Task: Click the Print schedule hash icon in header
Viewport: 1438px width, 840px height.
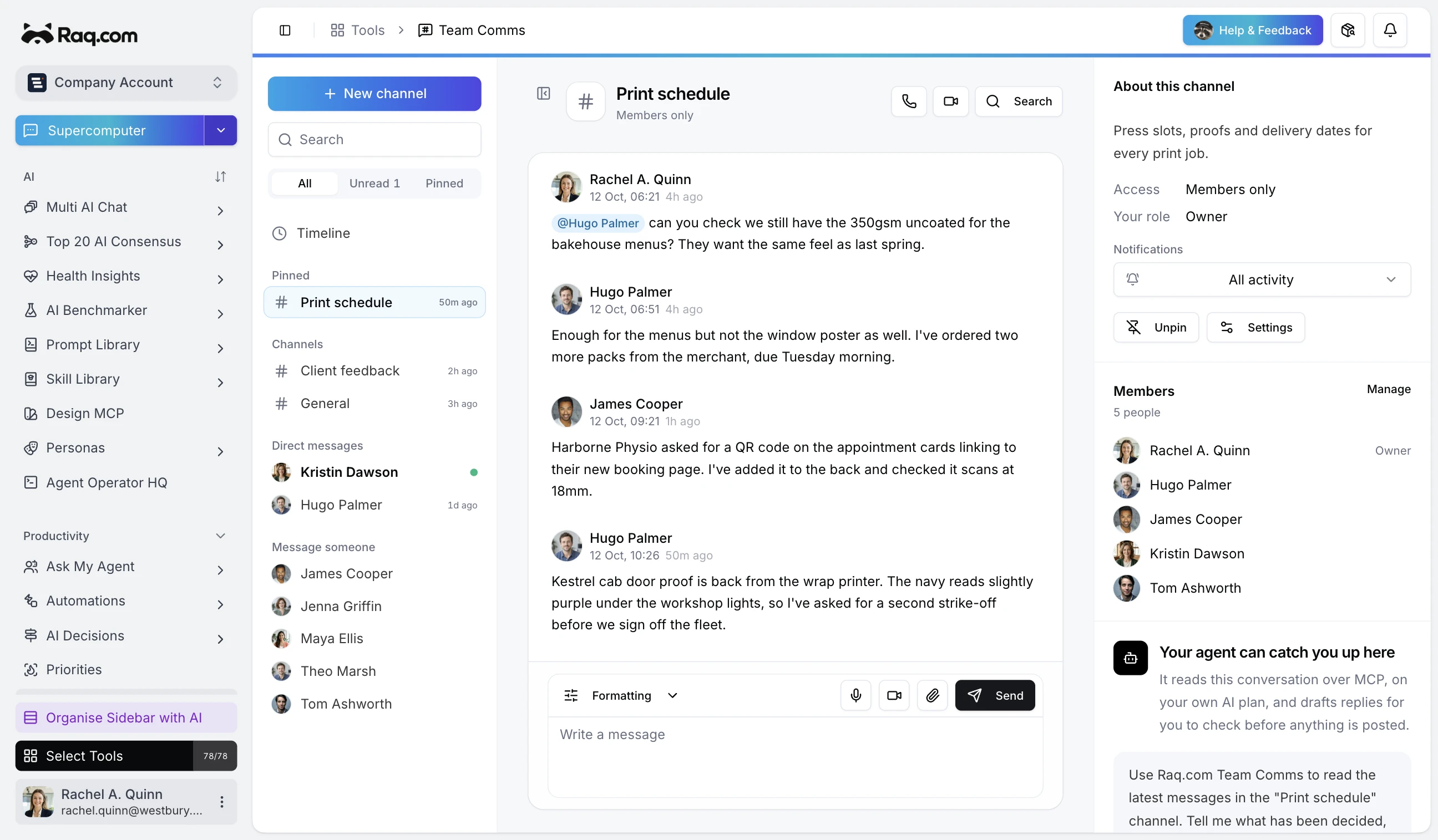Action: [585, 102]
